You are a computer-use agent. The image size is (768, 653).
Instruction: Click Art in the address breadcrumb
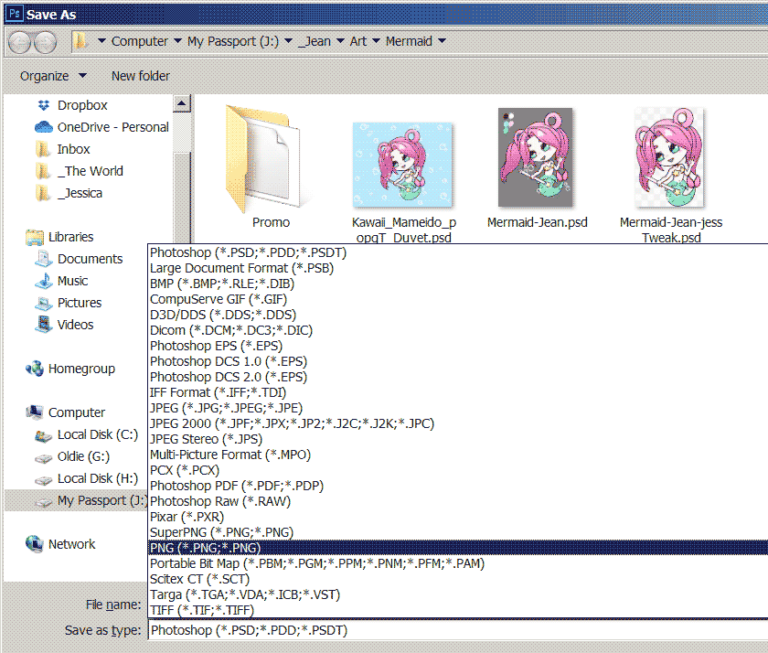[x=358, y=42]
